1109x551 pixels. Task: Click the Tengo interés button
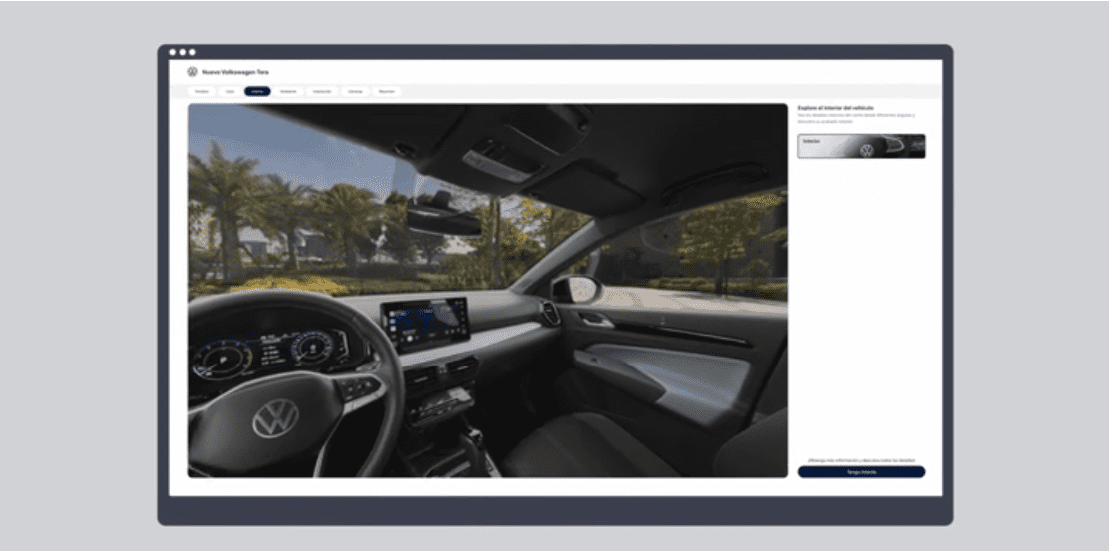point(861,472)
